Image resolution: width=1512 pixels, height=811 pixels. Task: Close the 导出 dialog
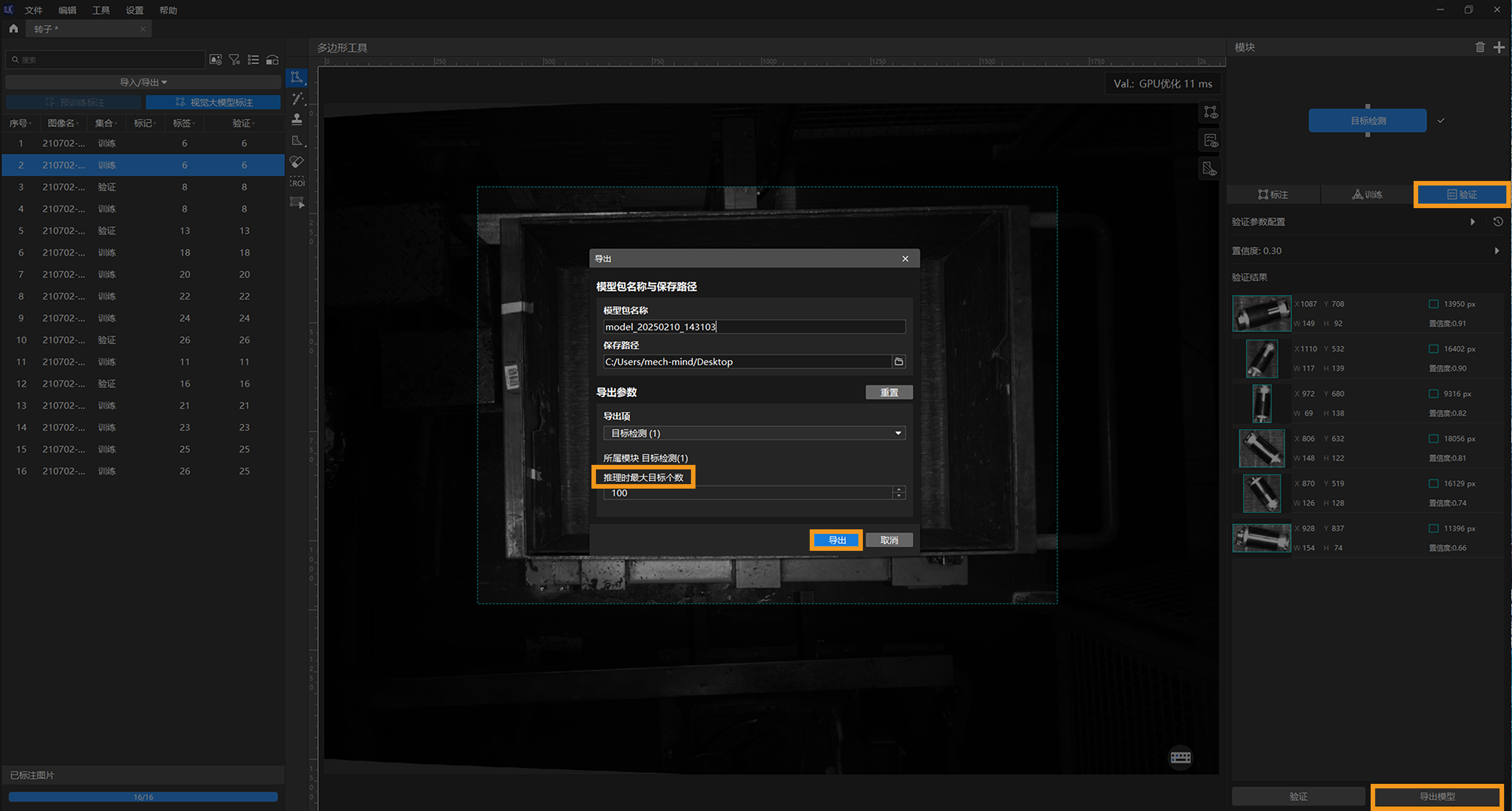click(x=905, y=258)
